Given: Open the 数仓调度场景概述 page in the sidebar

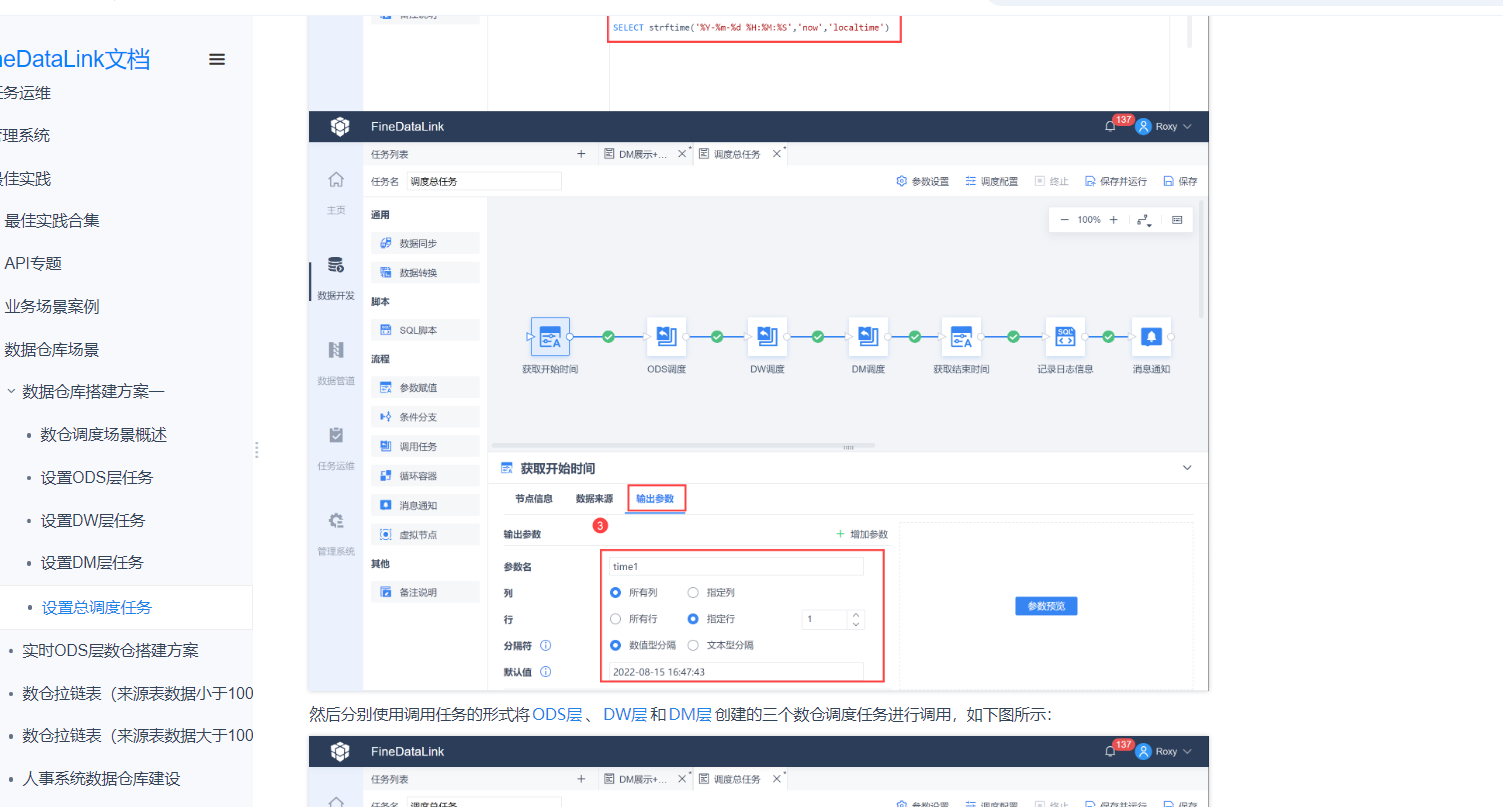Looking at the screenshot, I should [103, 435].
